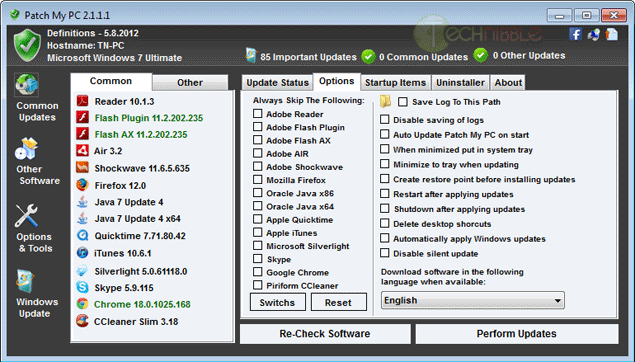Click the CCleaner icon in list
The width and height of the screenshot is (635, 362).
pos(83,321)
